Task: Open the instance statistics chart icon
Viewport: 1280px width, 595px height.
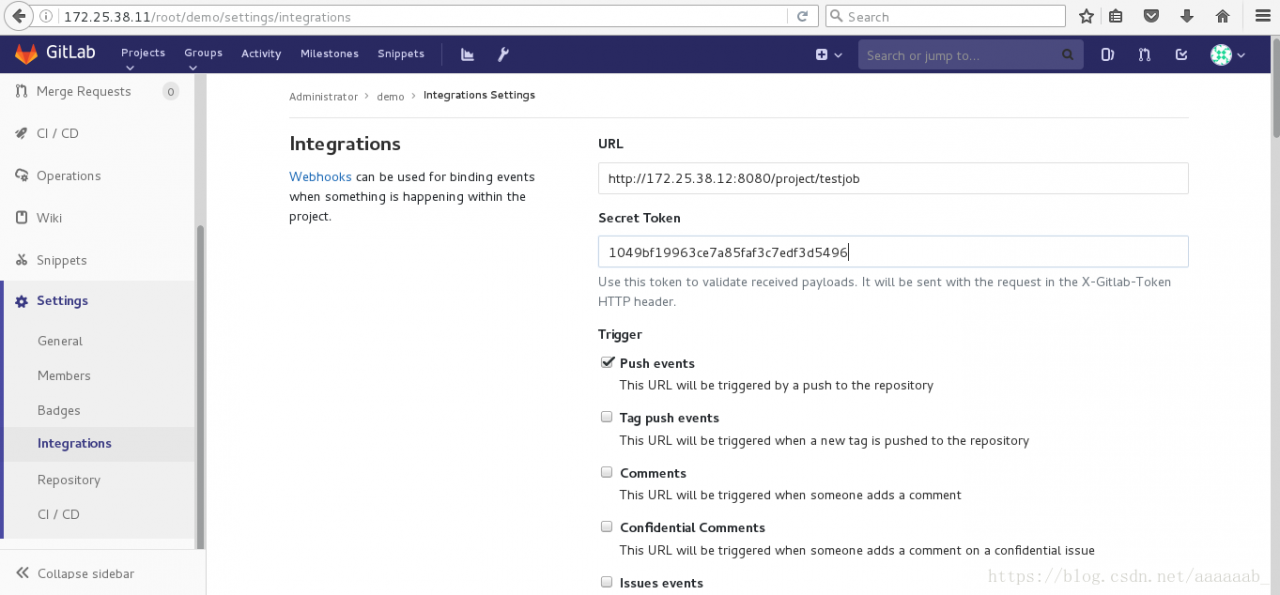Action: [467, 54]
